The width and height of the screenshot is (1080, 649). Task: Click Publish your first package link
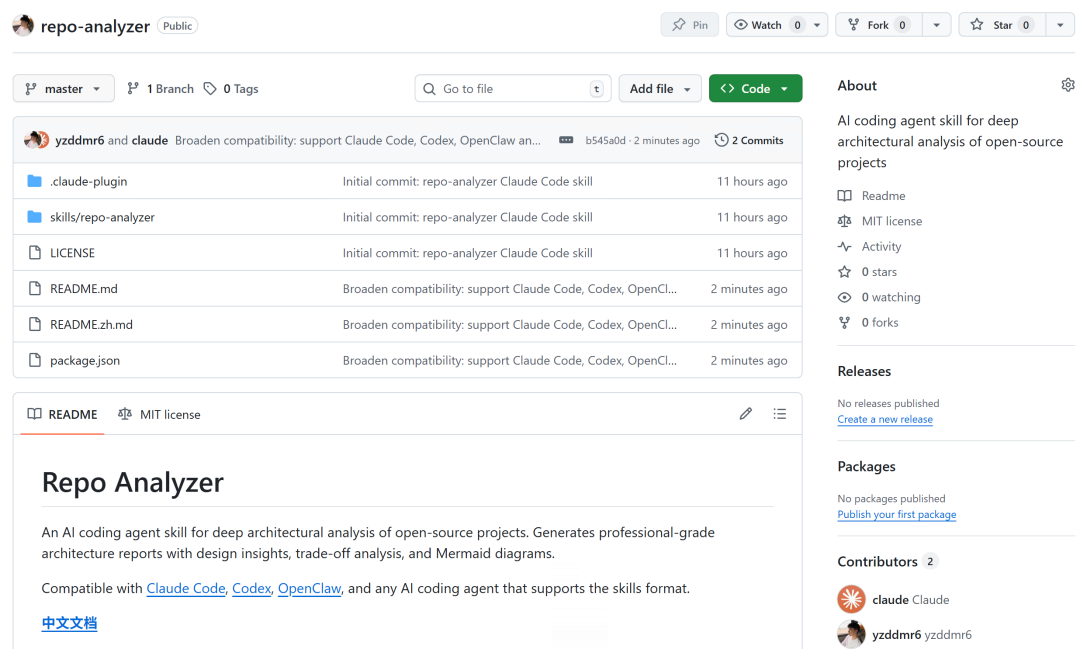897,514
